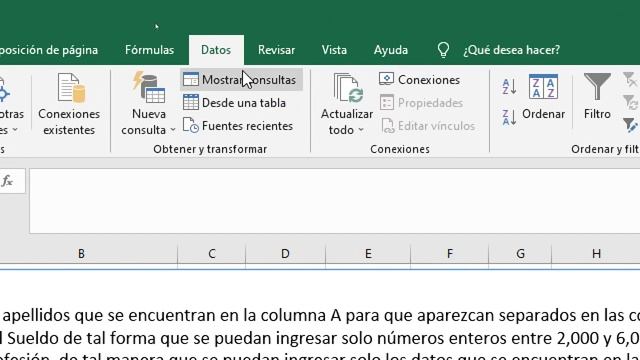This screenshot has height=360, width=640.
Task: Click the lightbulb Tell Me icon
Action: (443, 50)
